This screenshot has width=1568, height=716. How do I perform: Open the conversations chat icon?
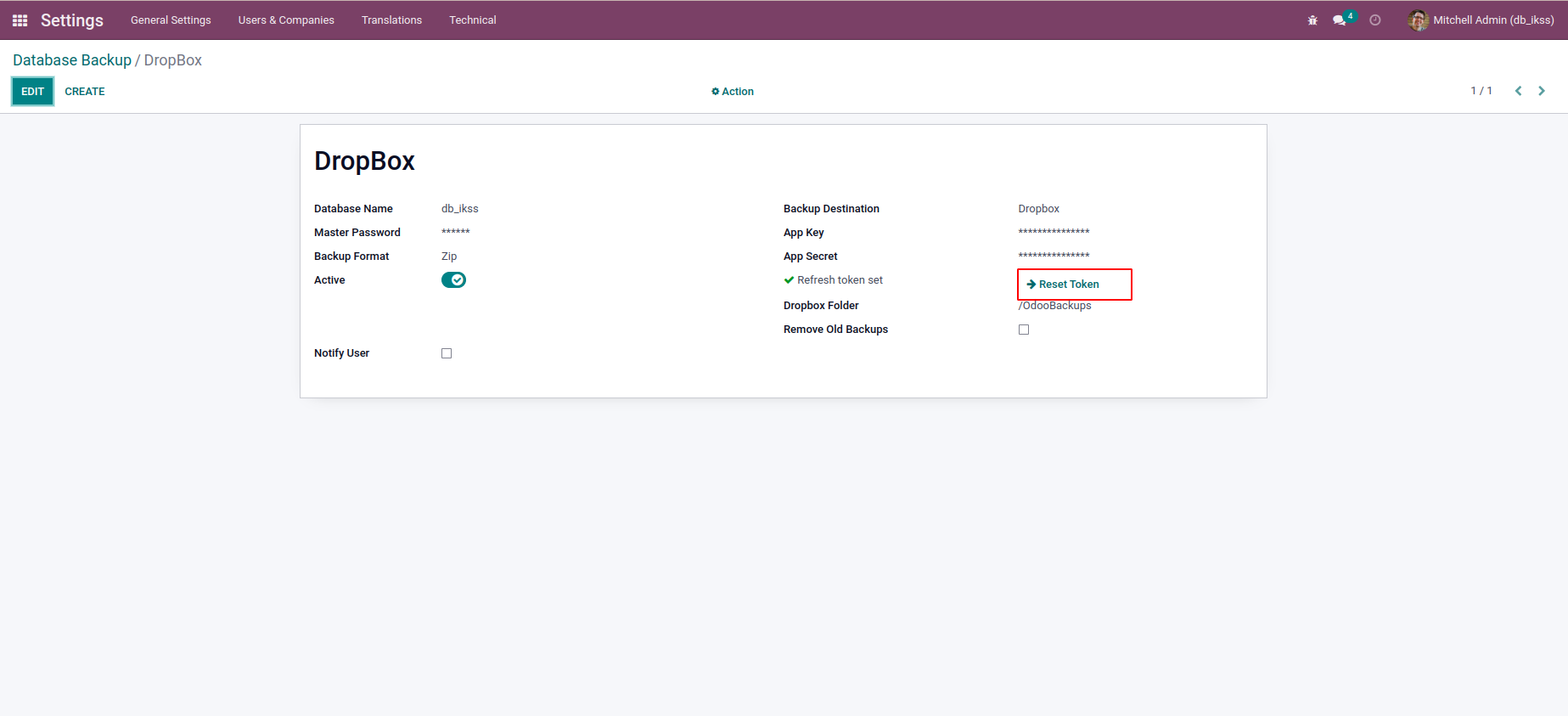click(x=1339, y=20)
